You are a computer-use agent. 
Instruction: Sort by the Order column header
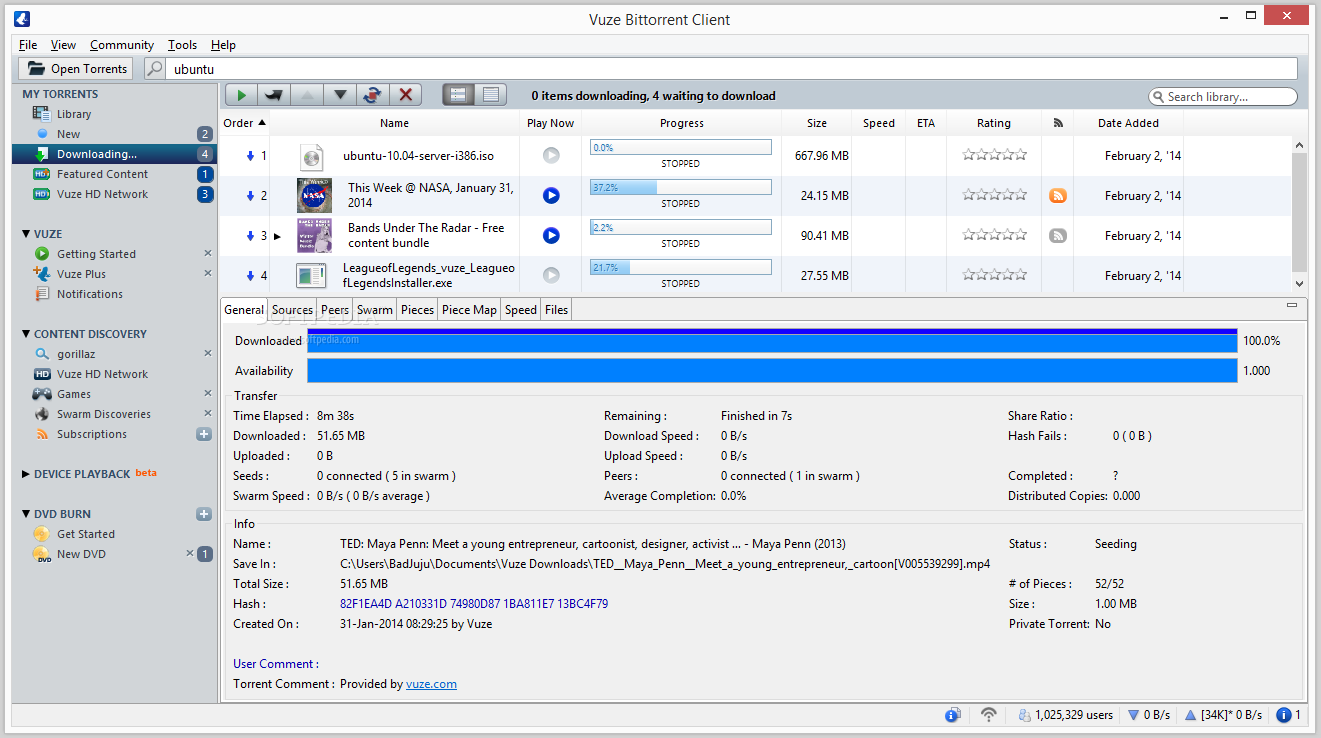(x=245, y=123)
